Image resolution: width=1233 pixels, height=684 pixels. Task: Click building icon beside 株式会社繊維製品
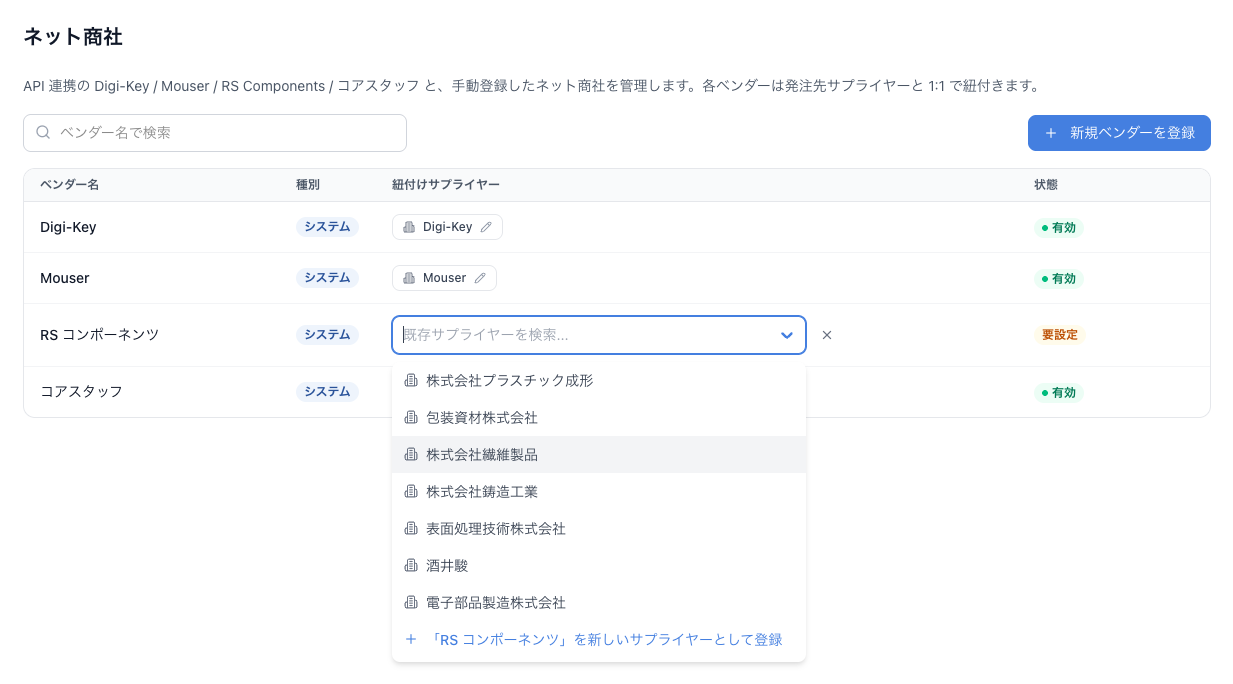pos(411,455)
